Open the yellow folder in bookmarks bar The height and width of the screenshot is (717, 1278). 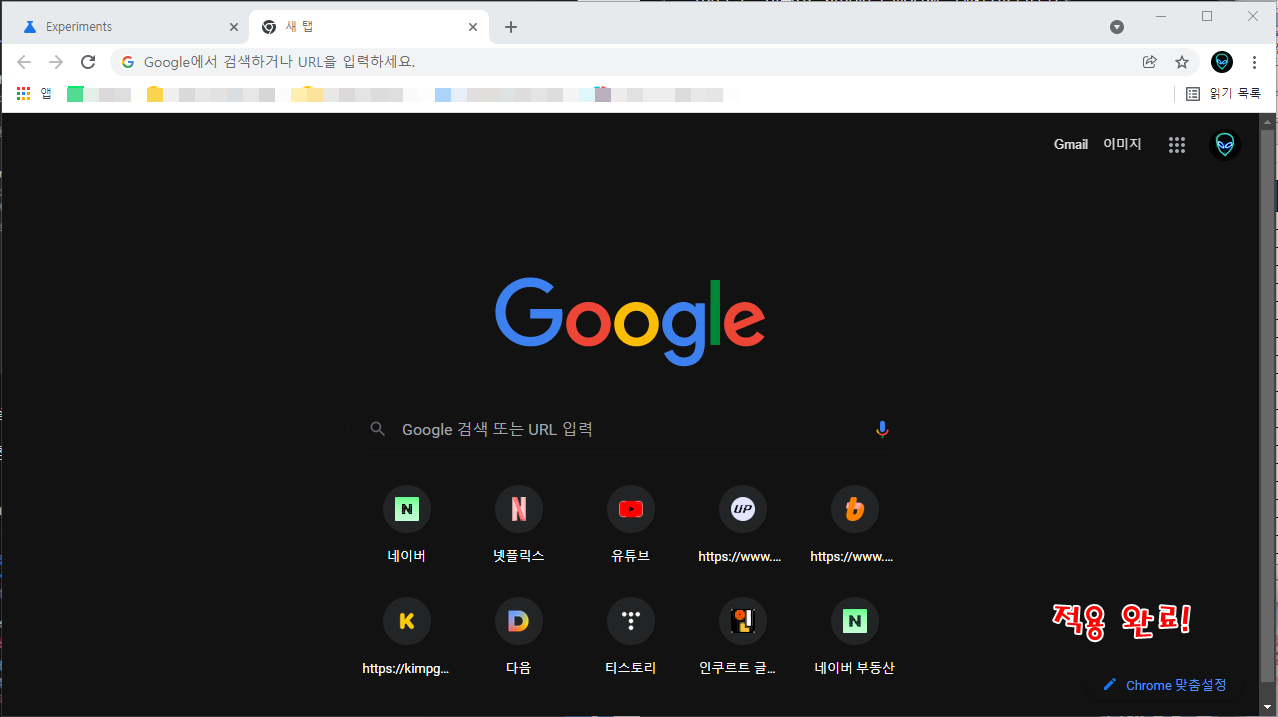pos(155,94)
